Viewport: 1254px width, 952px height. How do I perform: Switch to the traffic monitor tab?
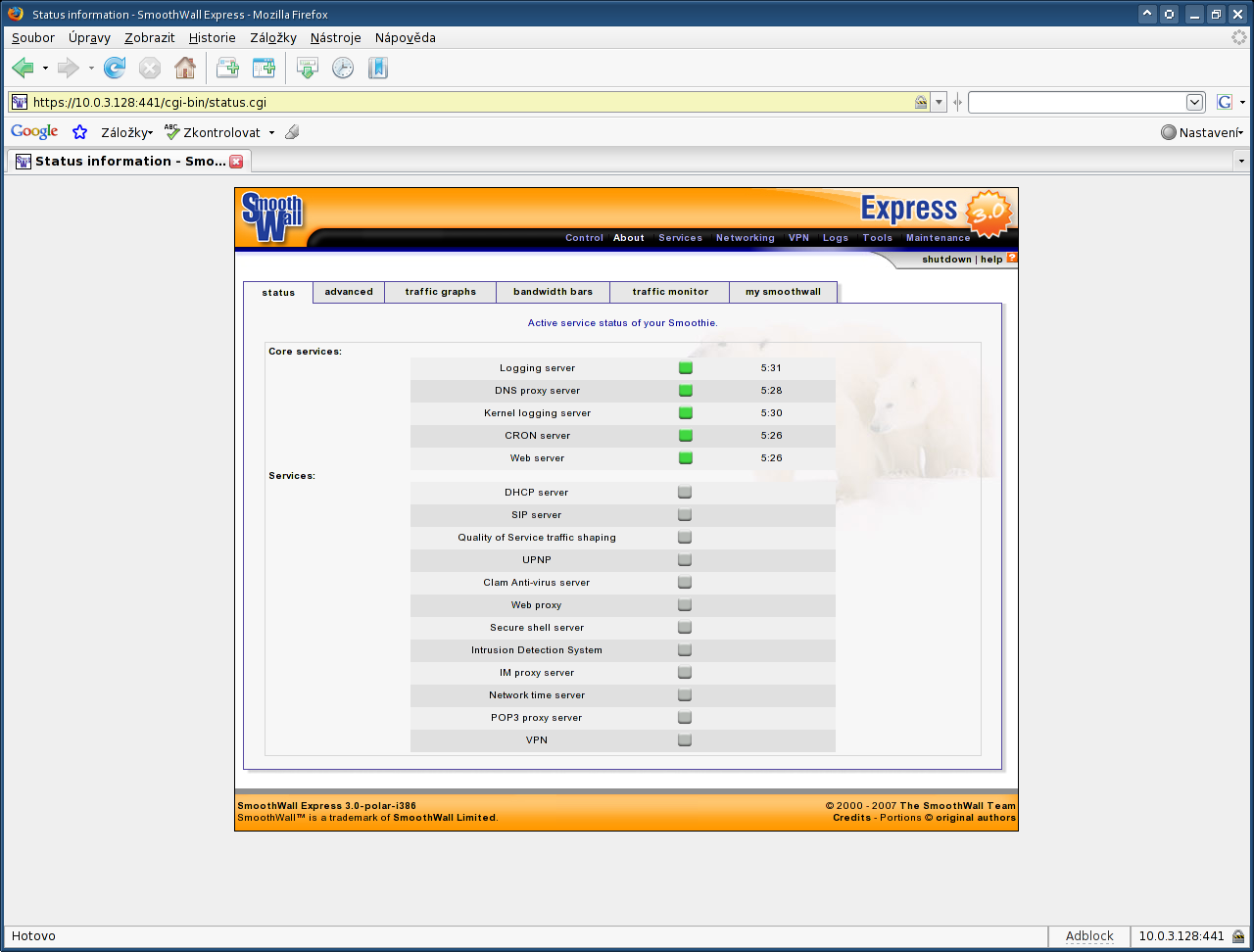(670, 292)
